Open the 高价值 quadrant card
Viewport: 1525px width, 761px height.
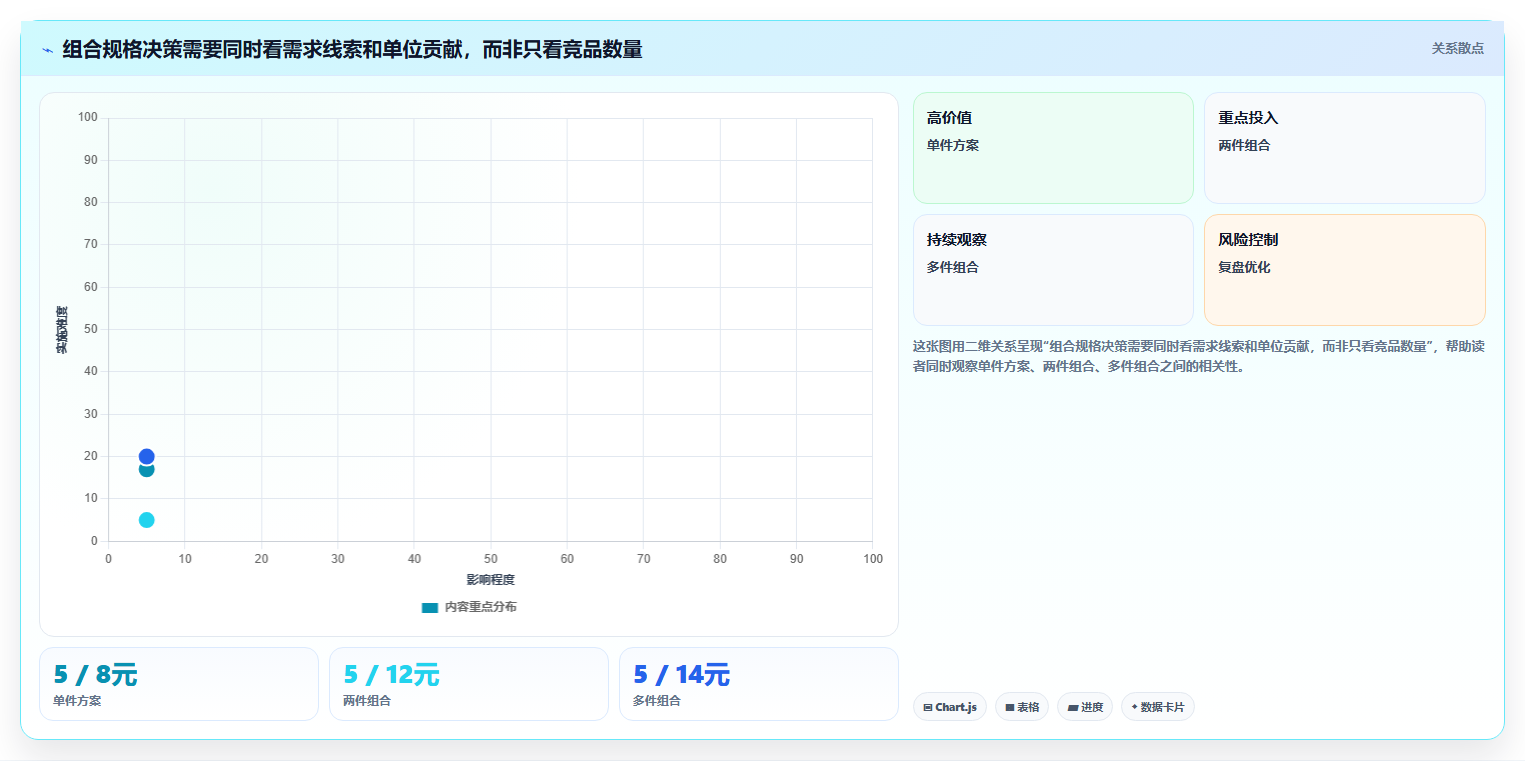1053,148
